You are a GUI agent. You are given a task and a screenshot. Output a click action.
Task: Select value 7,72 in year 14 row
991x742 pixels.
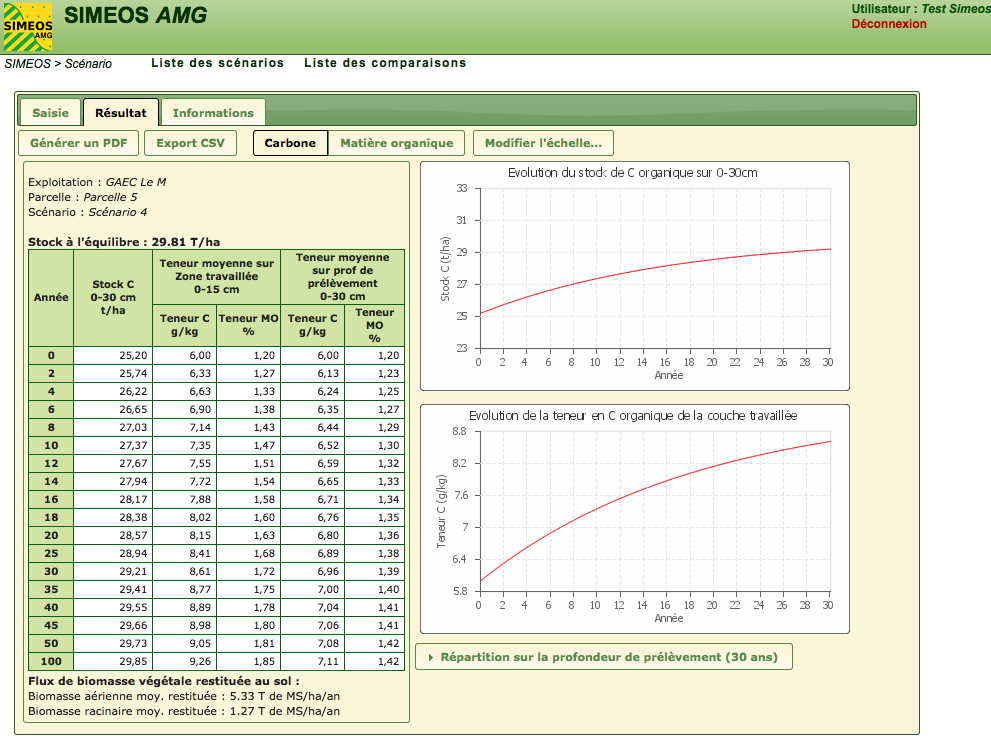point(185,482)
